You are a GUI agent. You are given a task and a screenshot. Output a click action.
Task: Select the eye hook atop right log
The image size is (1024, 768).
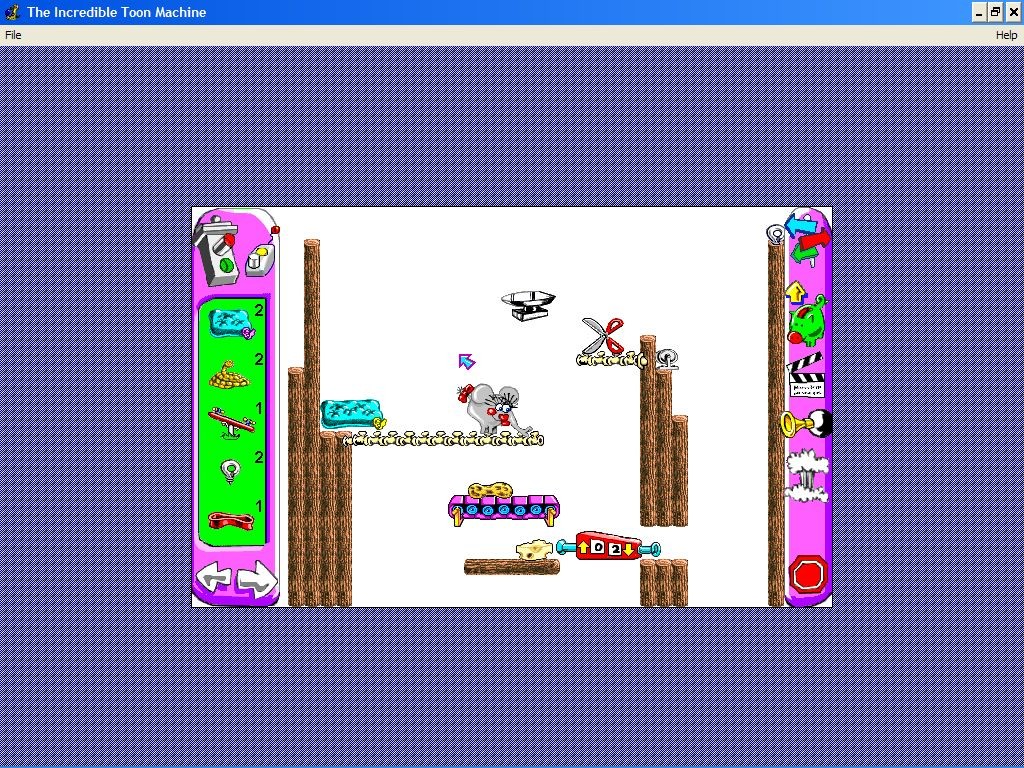pyautogui.click(x=775, y=235)
